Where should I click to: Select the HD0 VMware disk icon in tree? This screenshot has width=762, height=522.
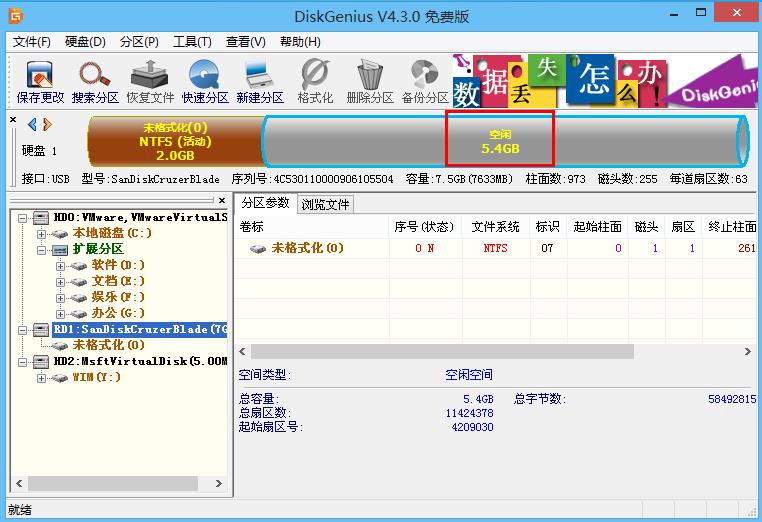41,217
